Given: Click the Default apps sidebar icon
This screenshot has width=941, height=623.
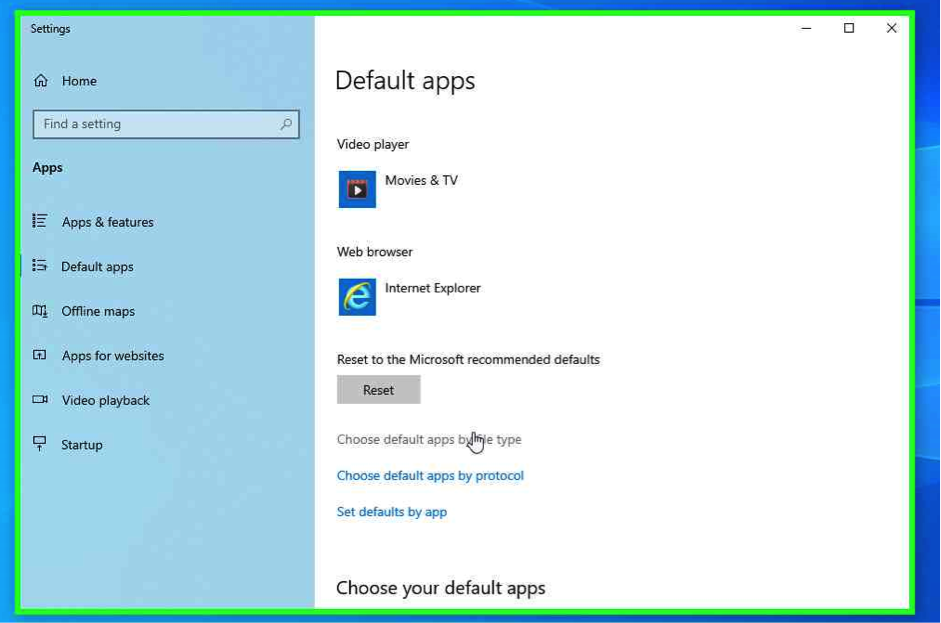Looking at the screenshot, I should 40,266.
